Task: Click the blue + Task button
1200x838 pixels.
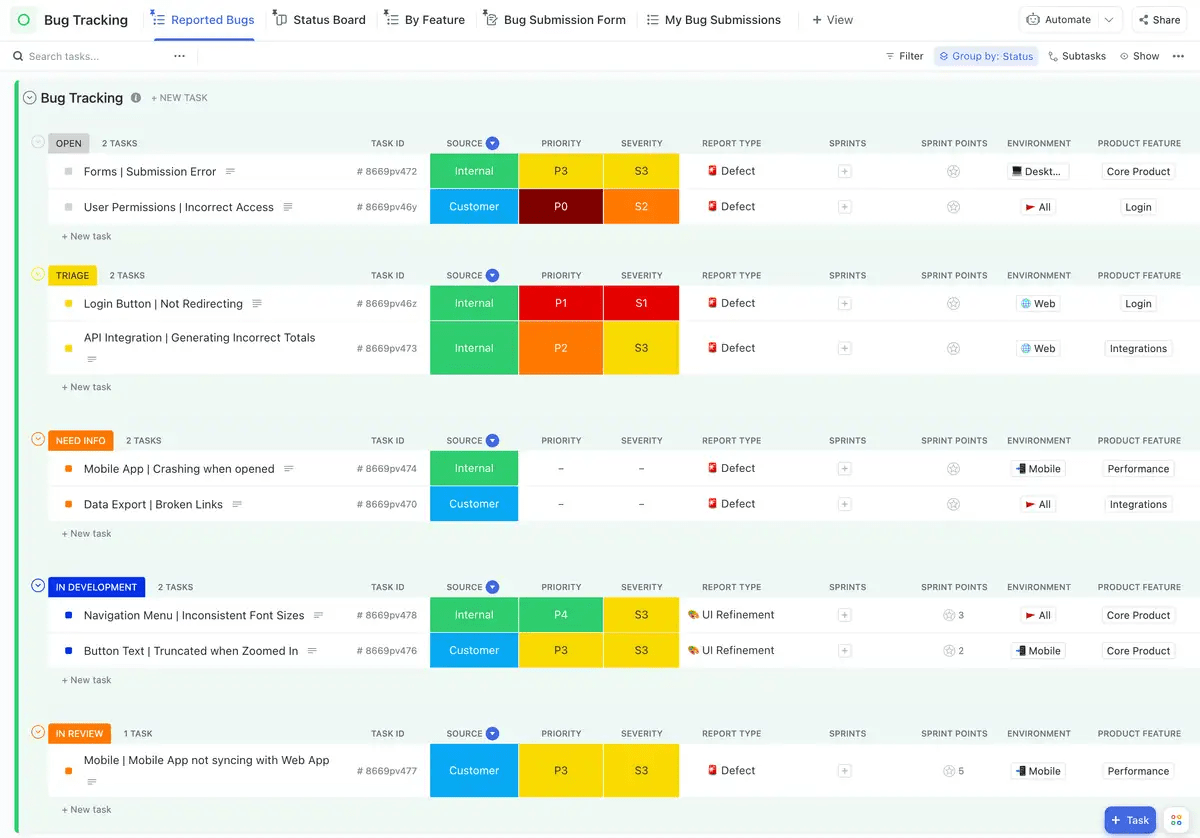Action: tap(1130, 820)
